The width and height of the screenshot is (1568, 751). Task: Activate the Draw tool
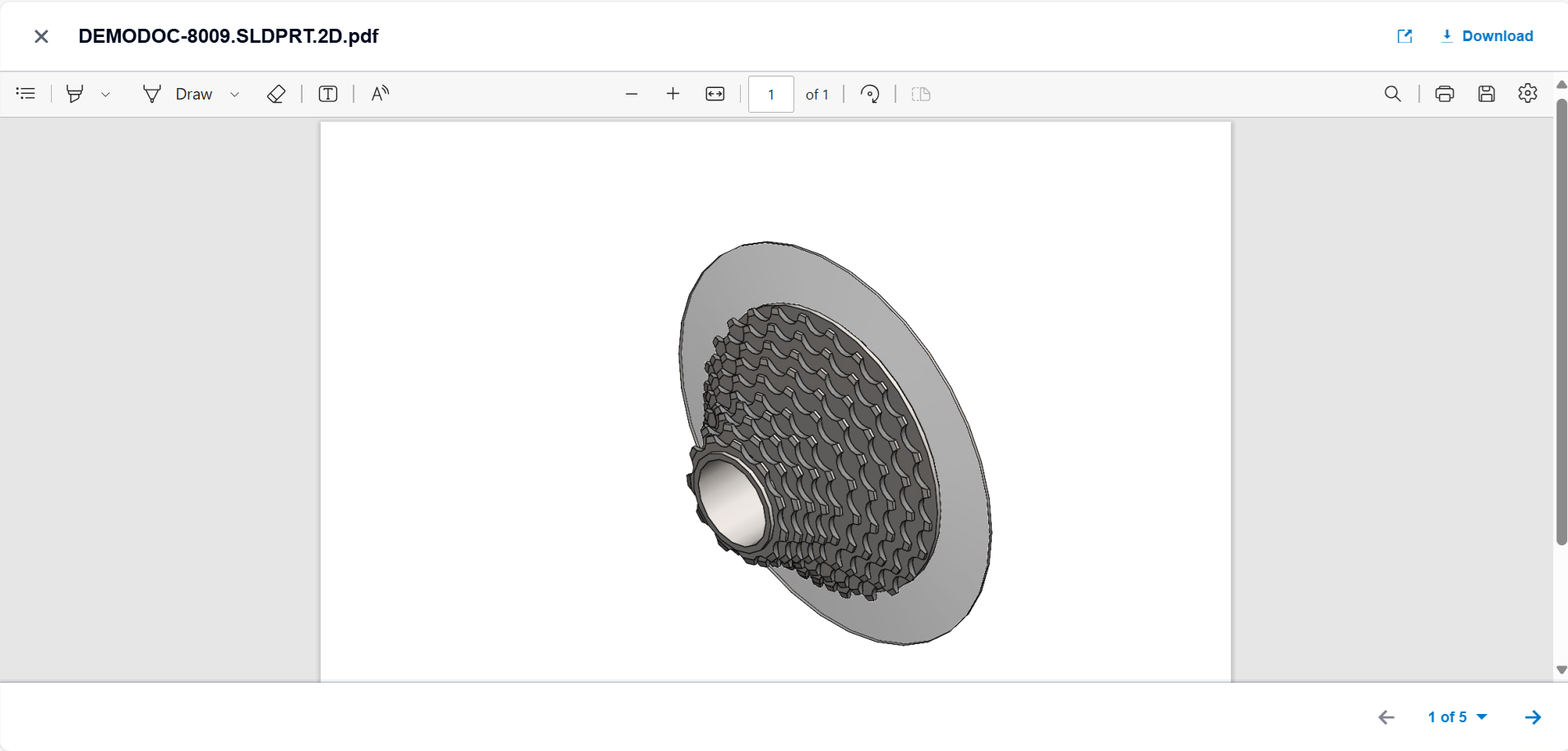178,94
